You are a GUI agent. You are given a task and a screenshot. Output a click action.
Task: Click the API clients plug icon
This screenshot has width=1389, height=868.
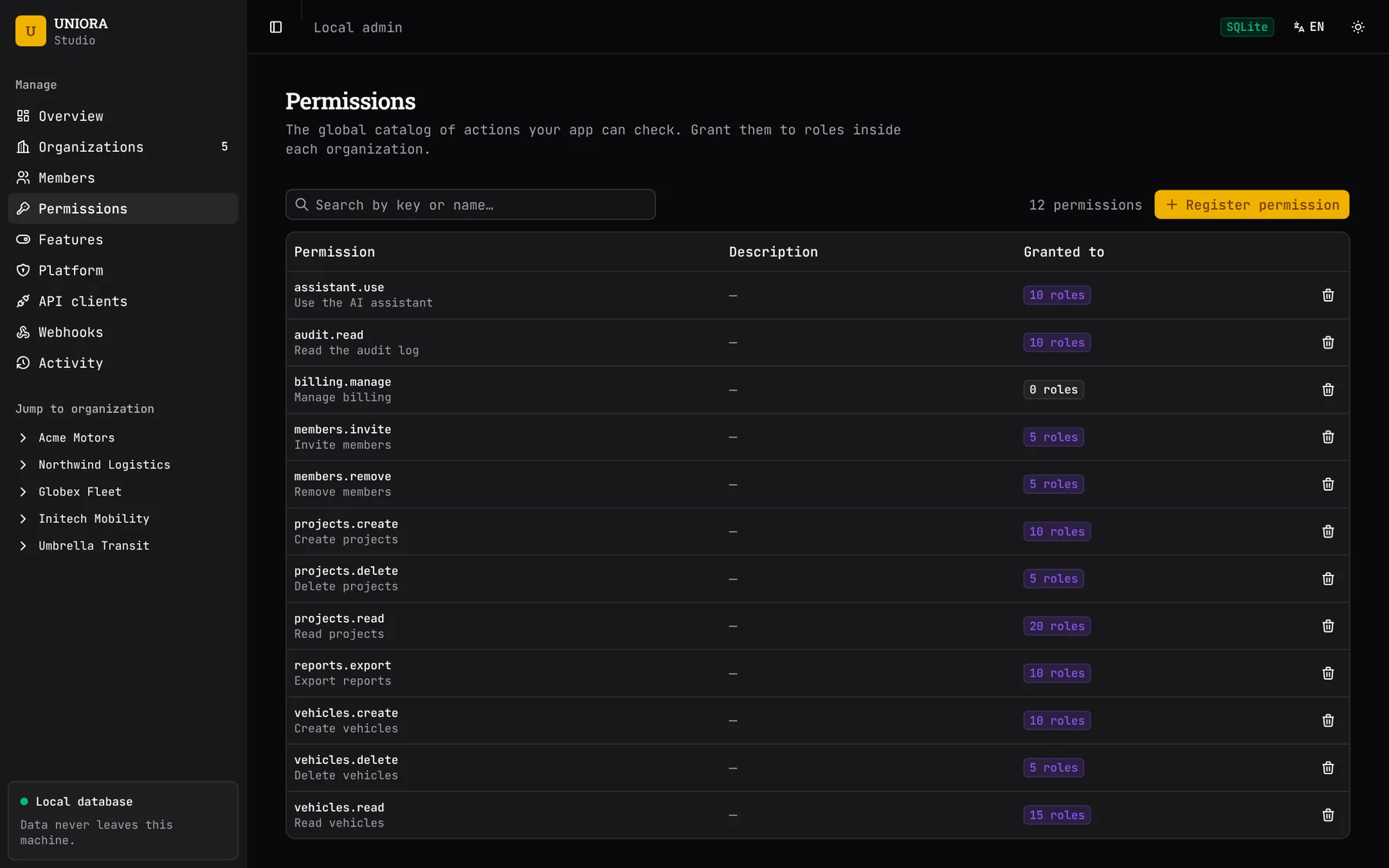click(x=23, y=301)
